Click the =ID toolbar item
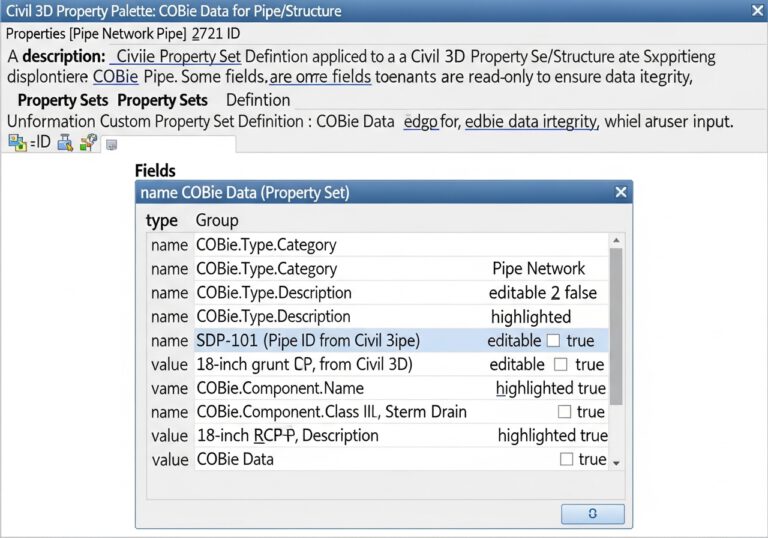Viewport: 768px width, 538px height. coord(40,143)
